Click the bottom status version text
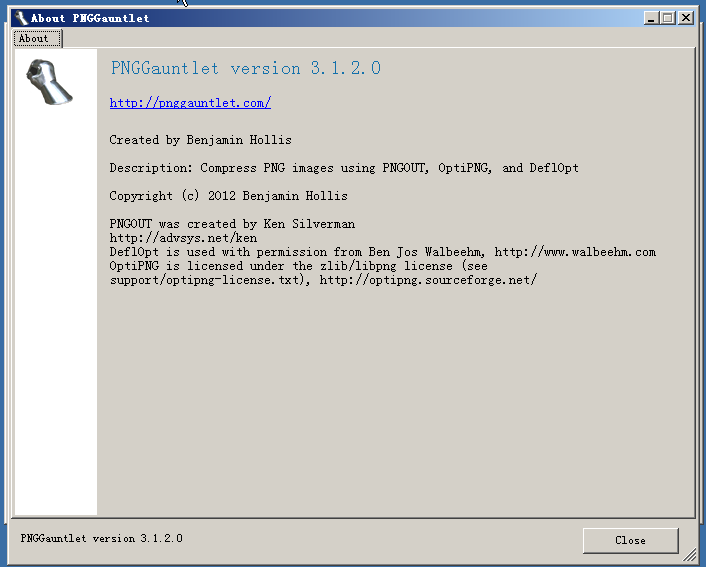Viewport: 706px width, 567px height. coord(102,539)
